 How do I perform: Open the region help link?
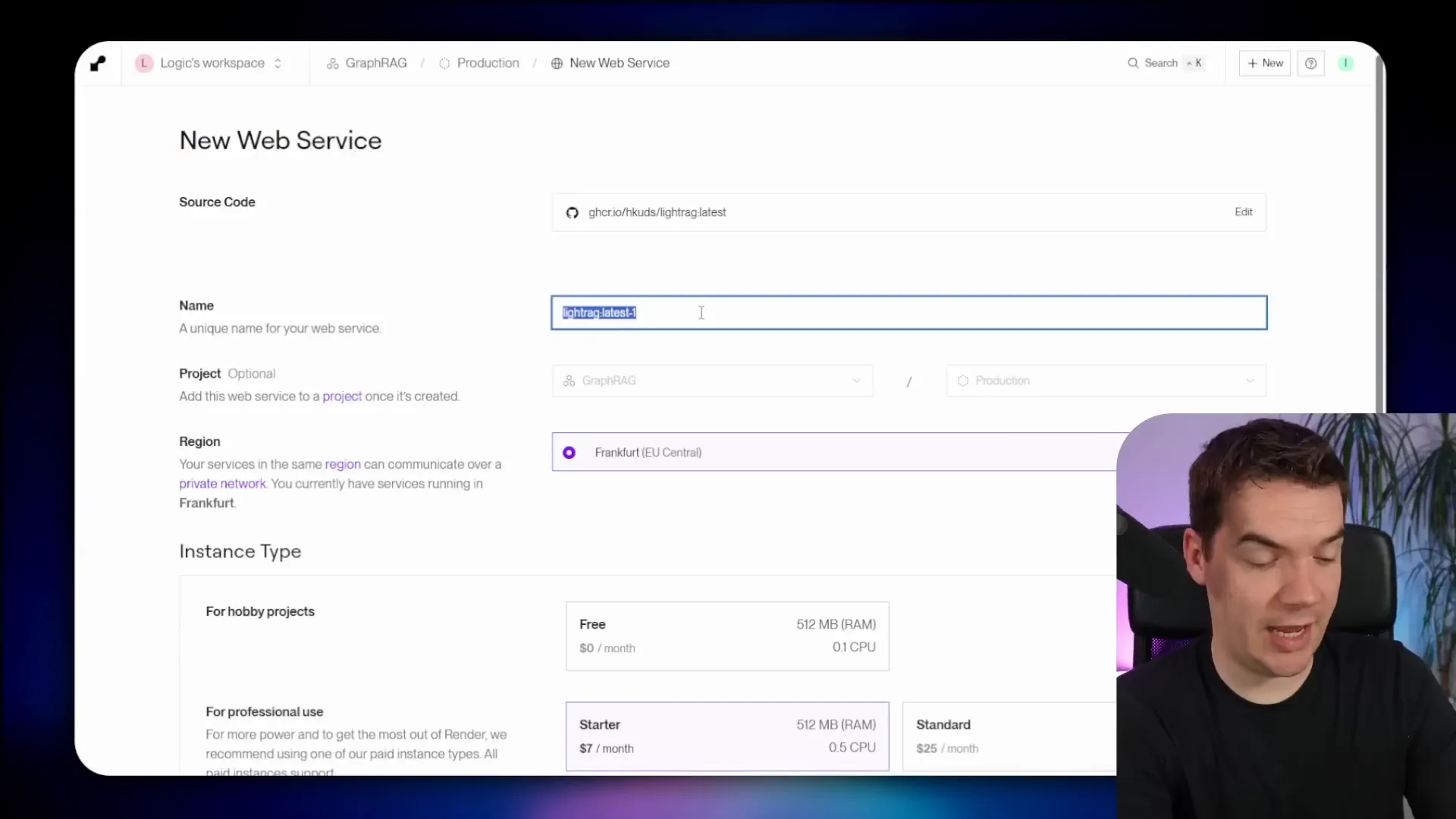[x=343, y=464]
